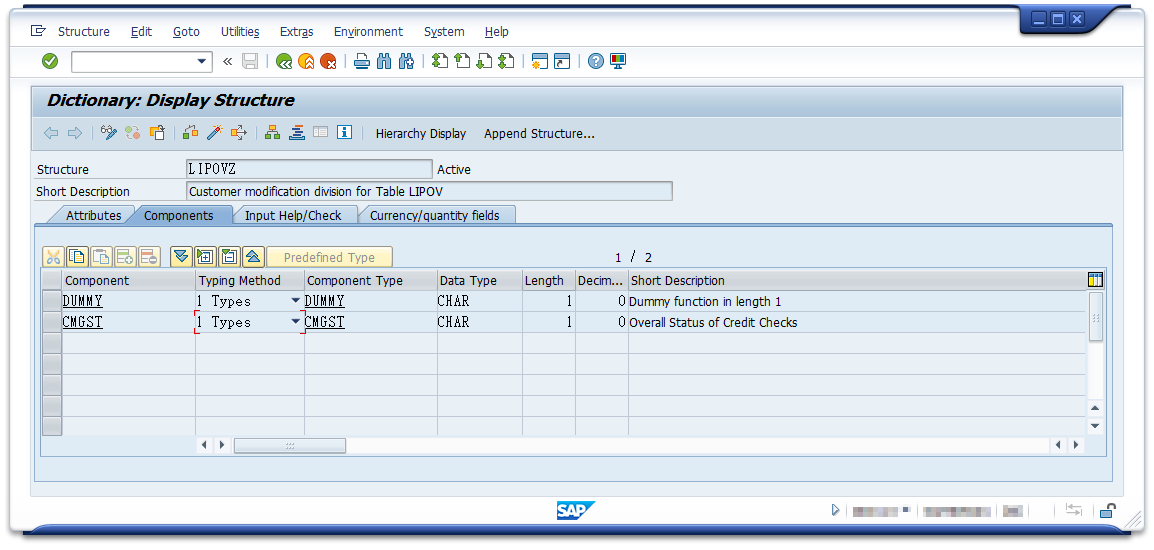
Task: Open the Structure menu
Action: [x=84, y=32]
